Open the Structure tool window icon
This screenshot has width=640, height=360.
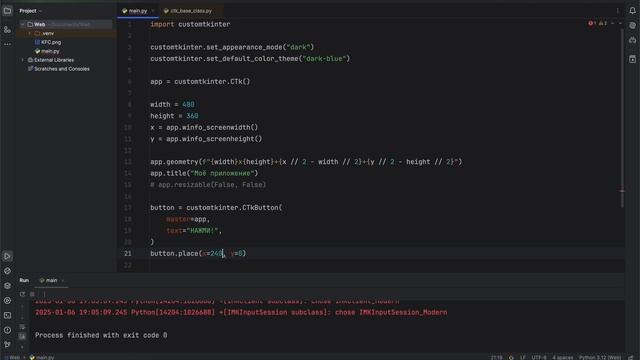pos(7,29)
